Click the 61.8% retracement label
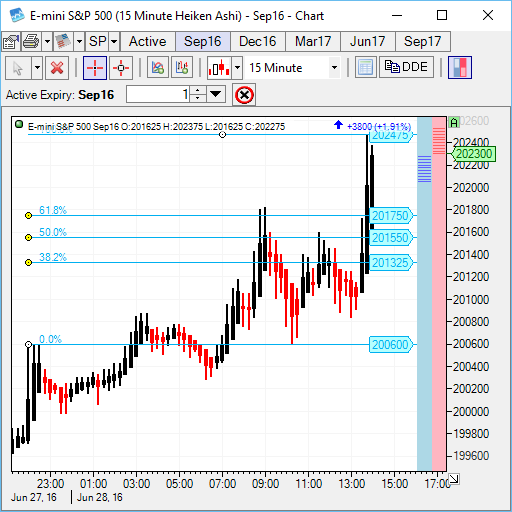This screenshot has width=512, height=512. [x=53, y=210]
